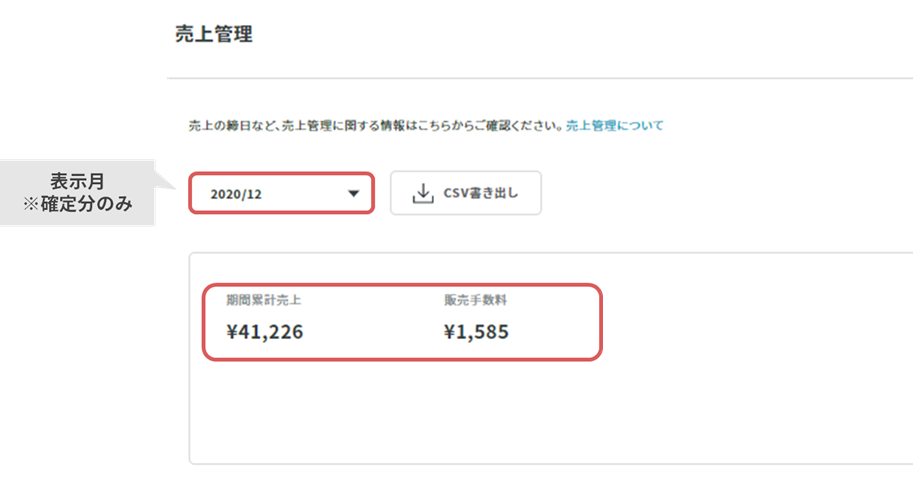This screenshot has width=913, height=494.
Task: Click the yen symbol before 1,585
Action: pos(450,332)
